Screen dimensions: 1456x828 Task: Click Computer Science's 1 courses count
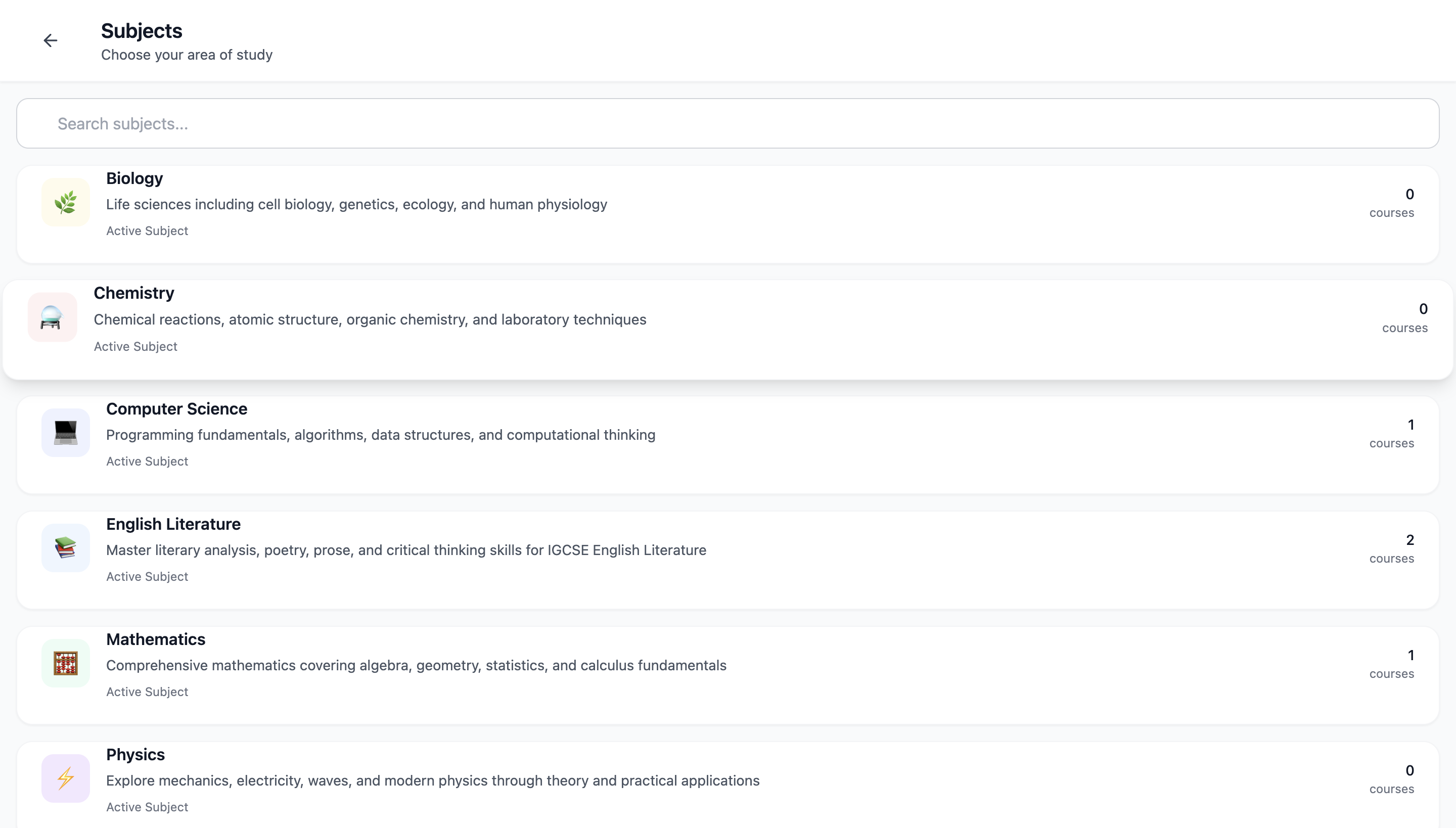(x=1391, y=433)
